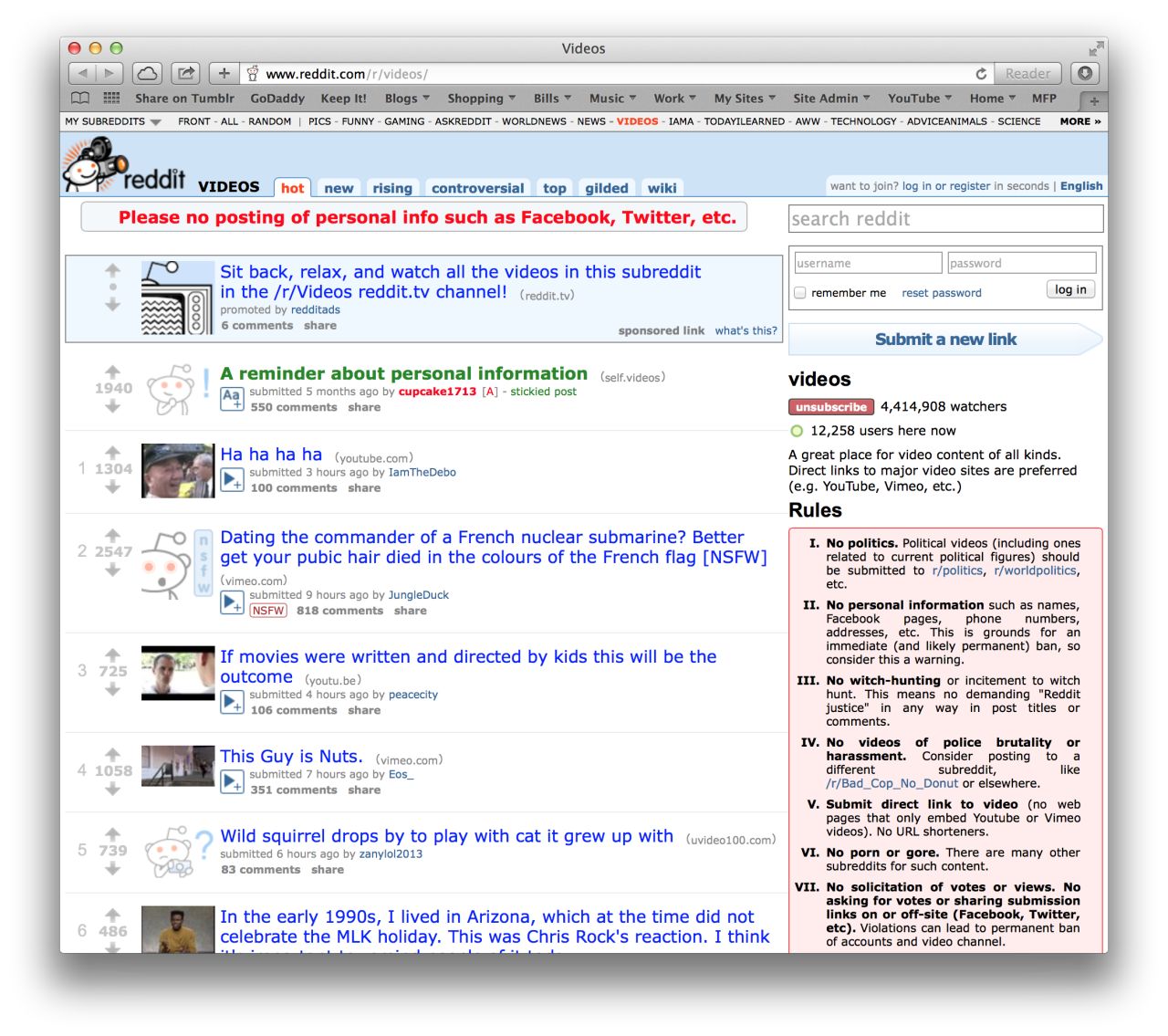Open the MORE » subreddits link
Viewport: 1168px width, 1036px height.
coord(1080,121)
